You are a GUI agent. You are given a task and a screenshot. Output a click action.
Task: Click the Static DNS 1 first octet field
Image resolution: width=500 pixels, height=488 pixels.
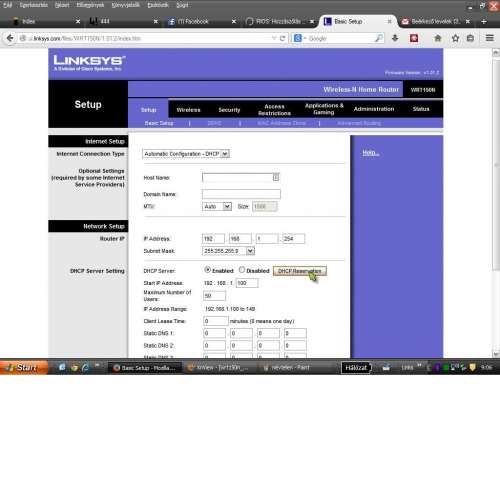pyautogui.click(x=214, y=333)
